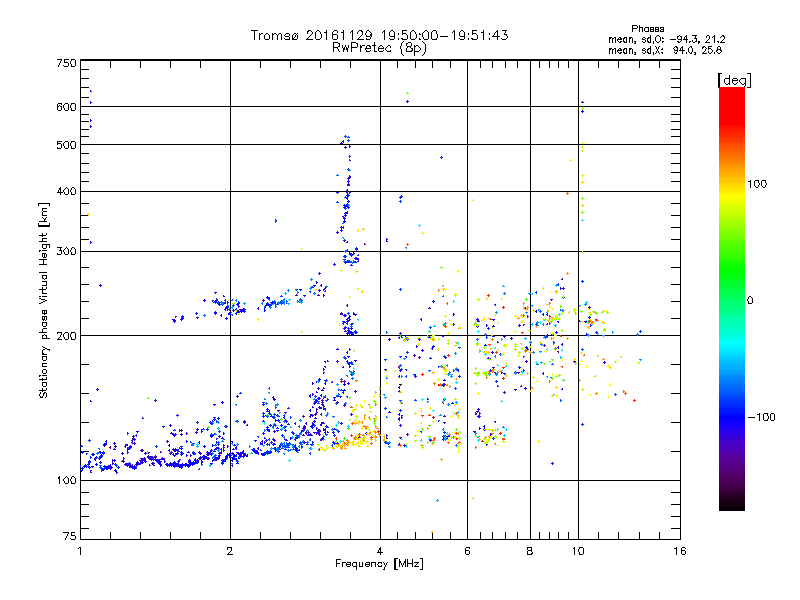Click the x-axis label "16"
The height and width of the screenshot is (600, 800).
pyautogui.click(x=680, y=551)
